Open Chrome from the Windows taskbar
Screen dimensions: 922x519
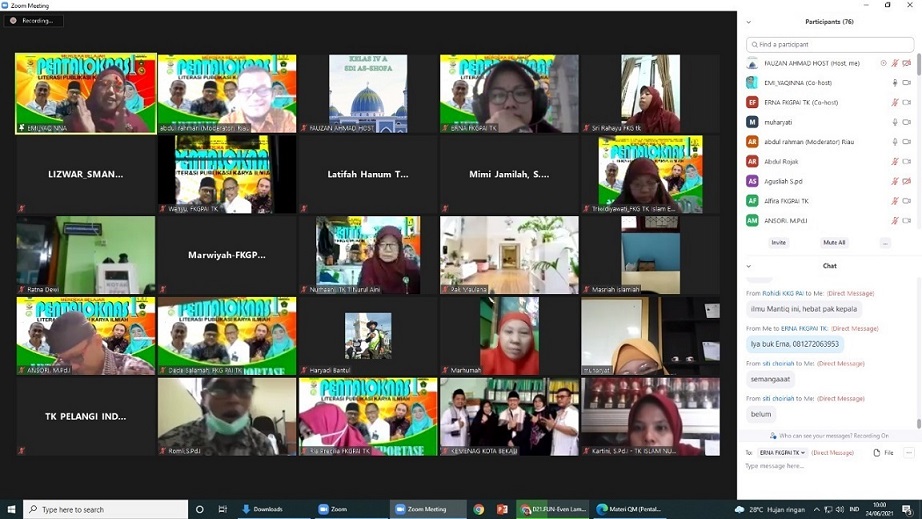click(x=479, y=509)
